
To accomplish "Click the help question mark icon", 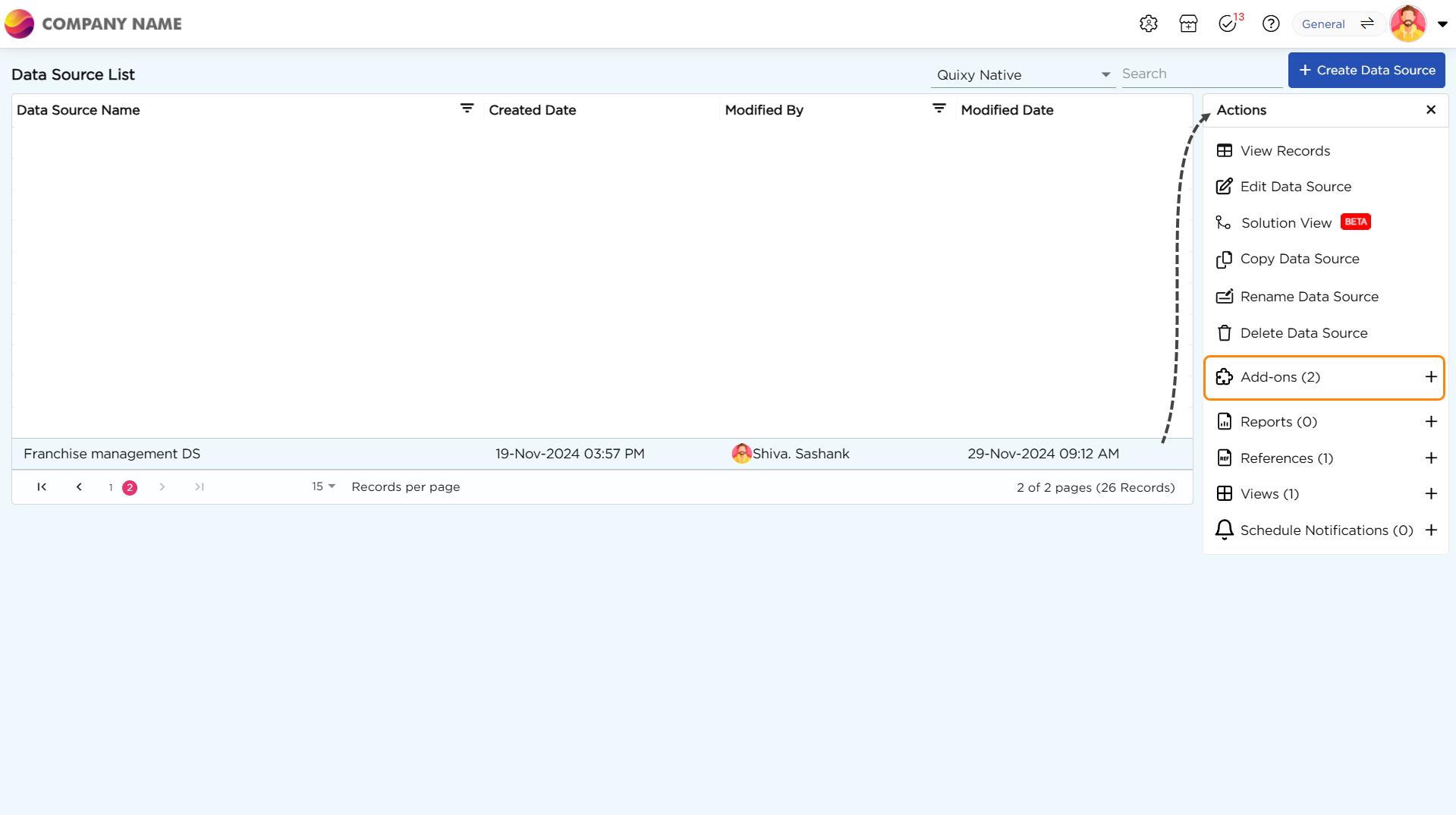I will click(1271, 24).
